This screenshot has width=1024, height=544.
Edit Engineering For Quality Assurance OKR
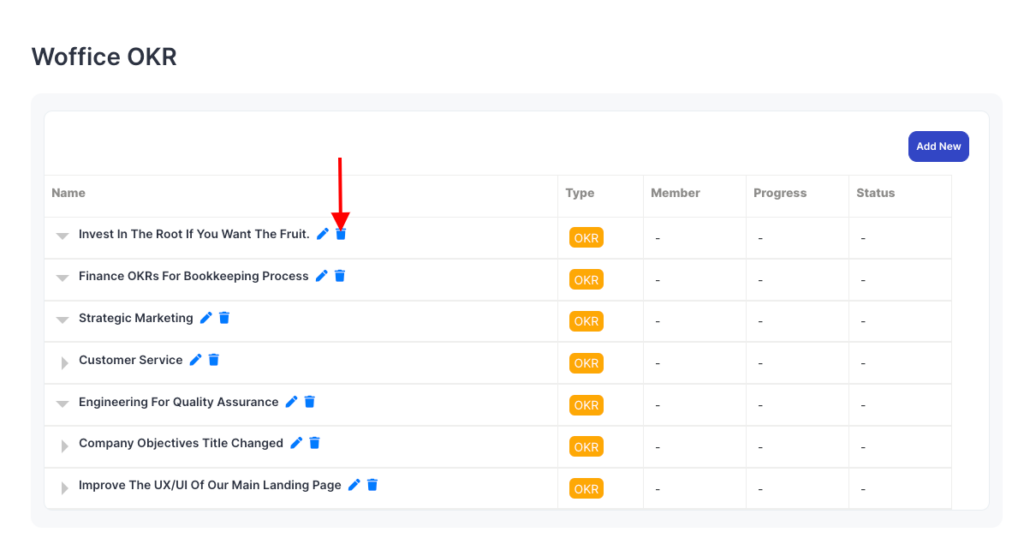[x=291, y=402]
